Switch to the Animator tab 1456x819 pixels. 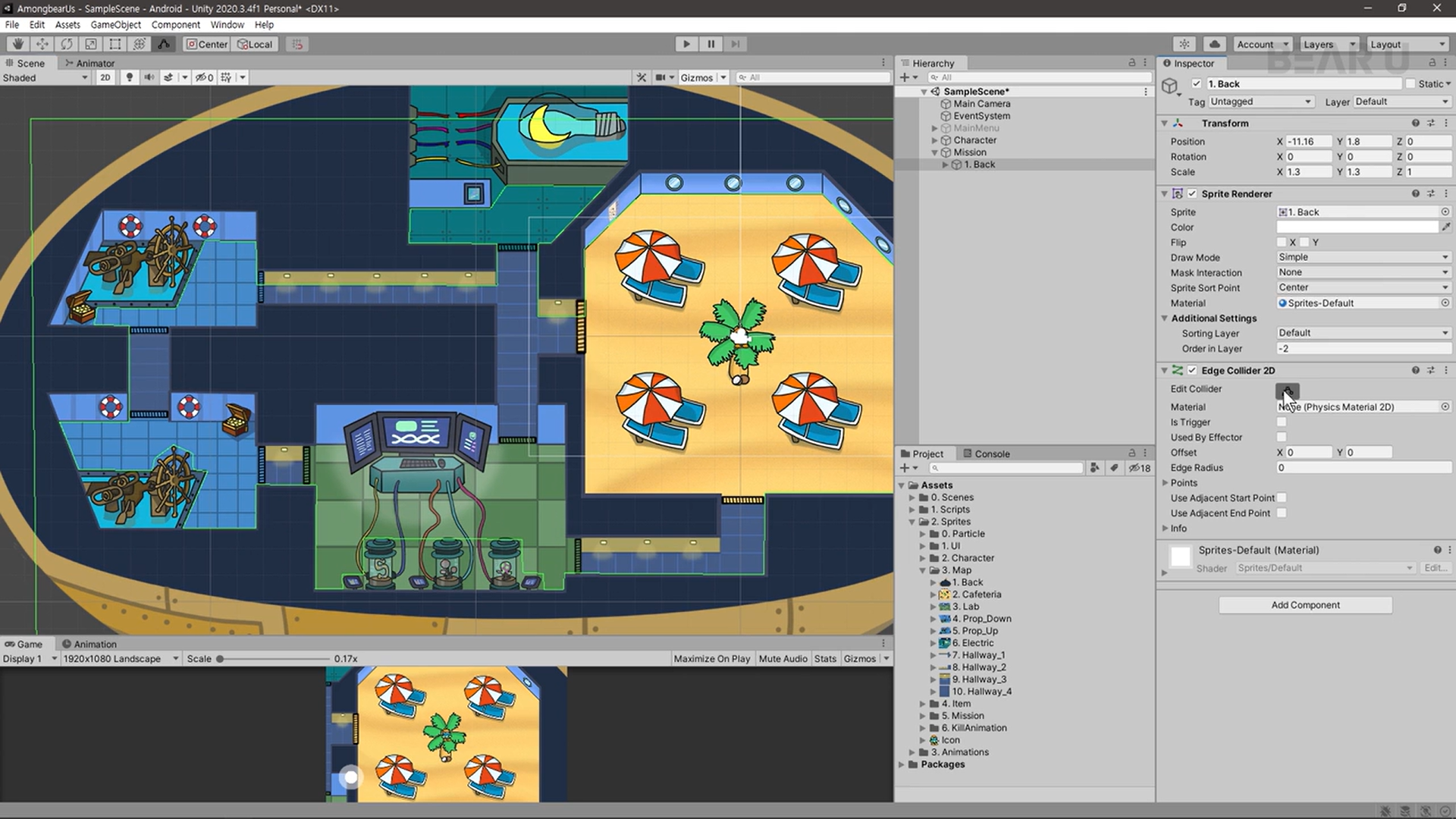(x=89, y=63)
